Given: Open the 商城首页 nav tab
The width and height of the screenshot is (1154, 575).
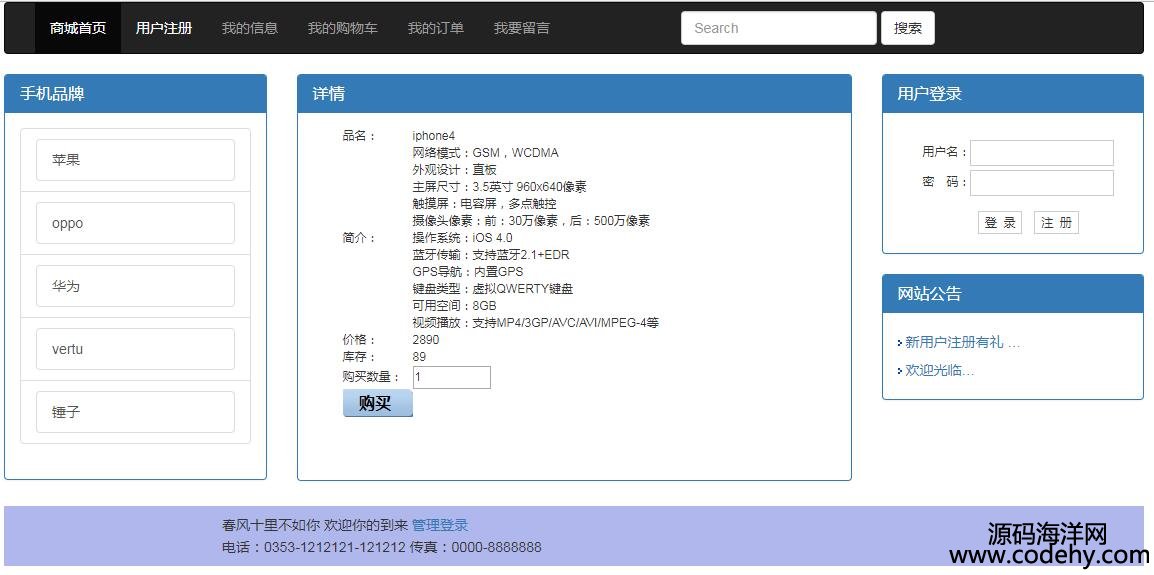Looking at the screenshot, I should point(78,28).
